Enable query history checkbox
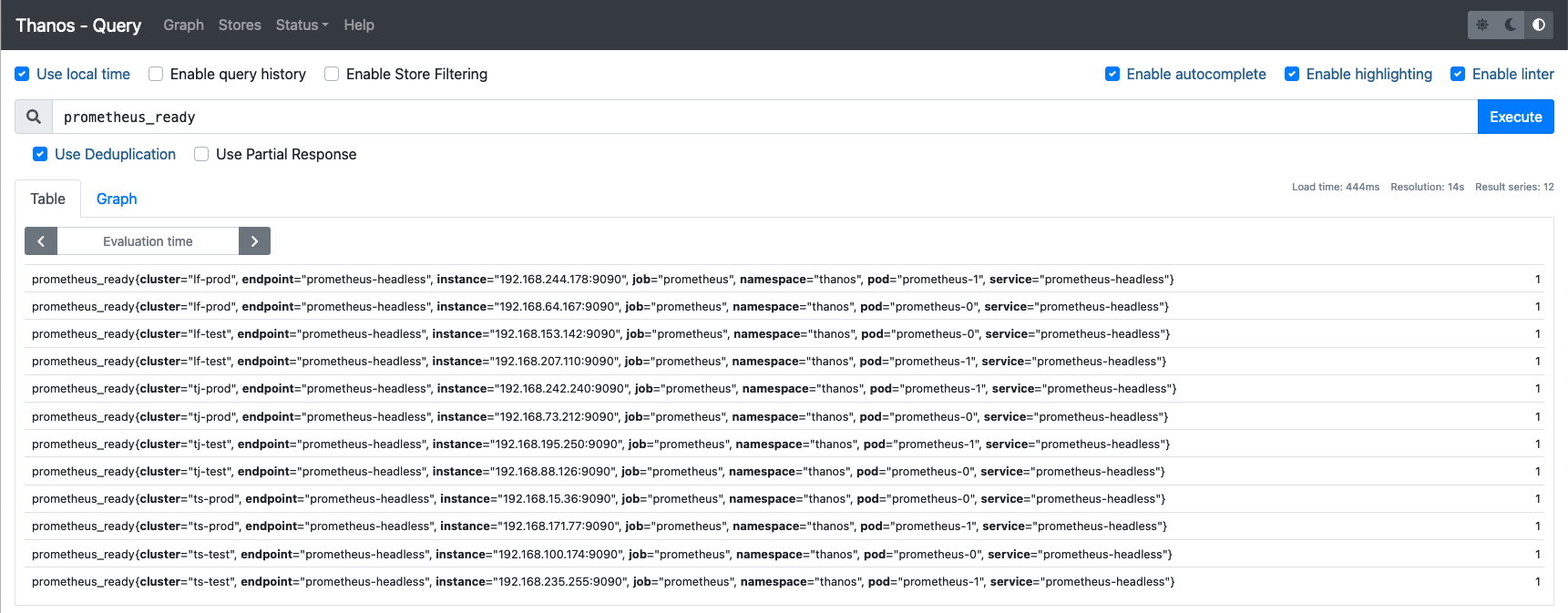Image resolution: width=1568 pixels, height=613 pixels. [x=156, y=74]
